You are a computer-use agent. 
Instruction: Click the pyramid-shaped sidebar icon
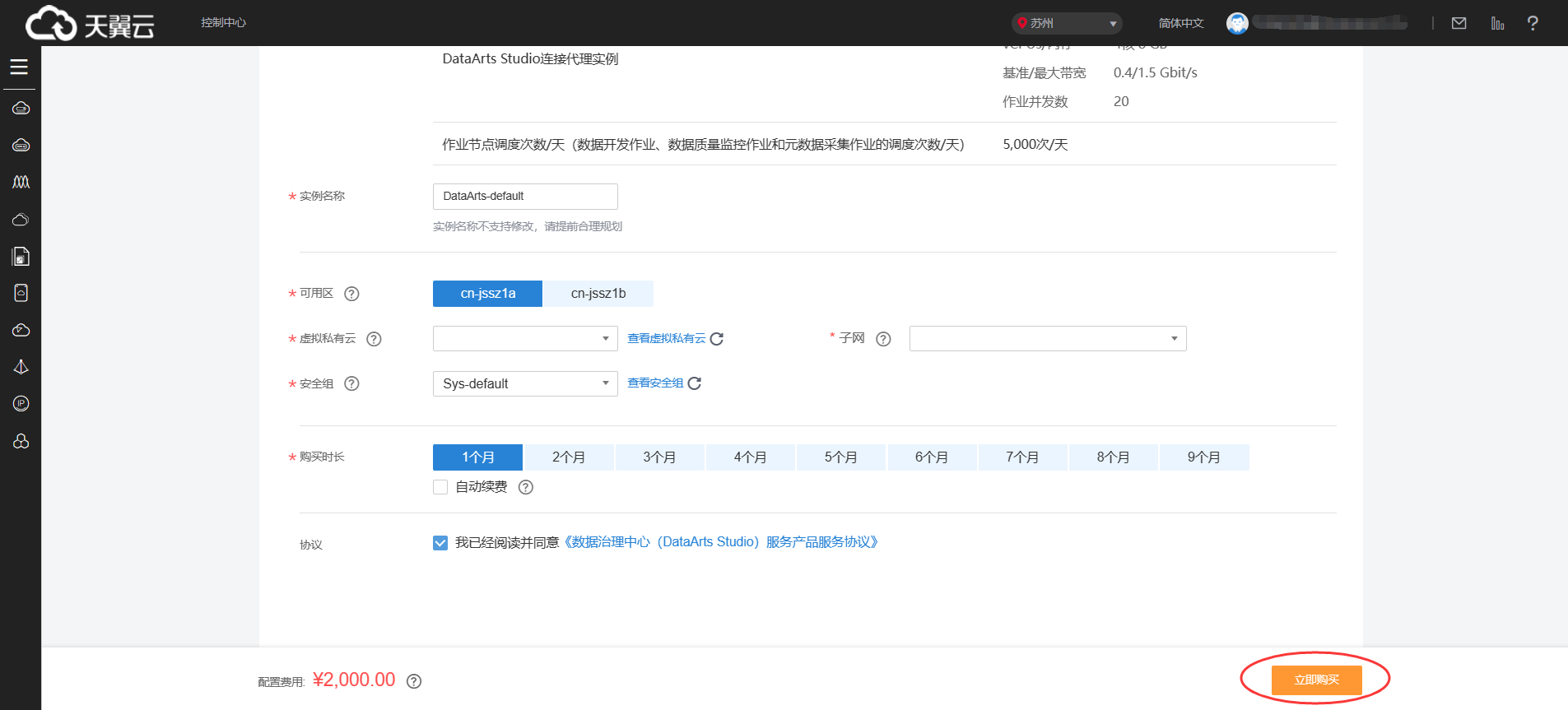click(x=21, y=367)
